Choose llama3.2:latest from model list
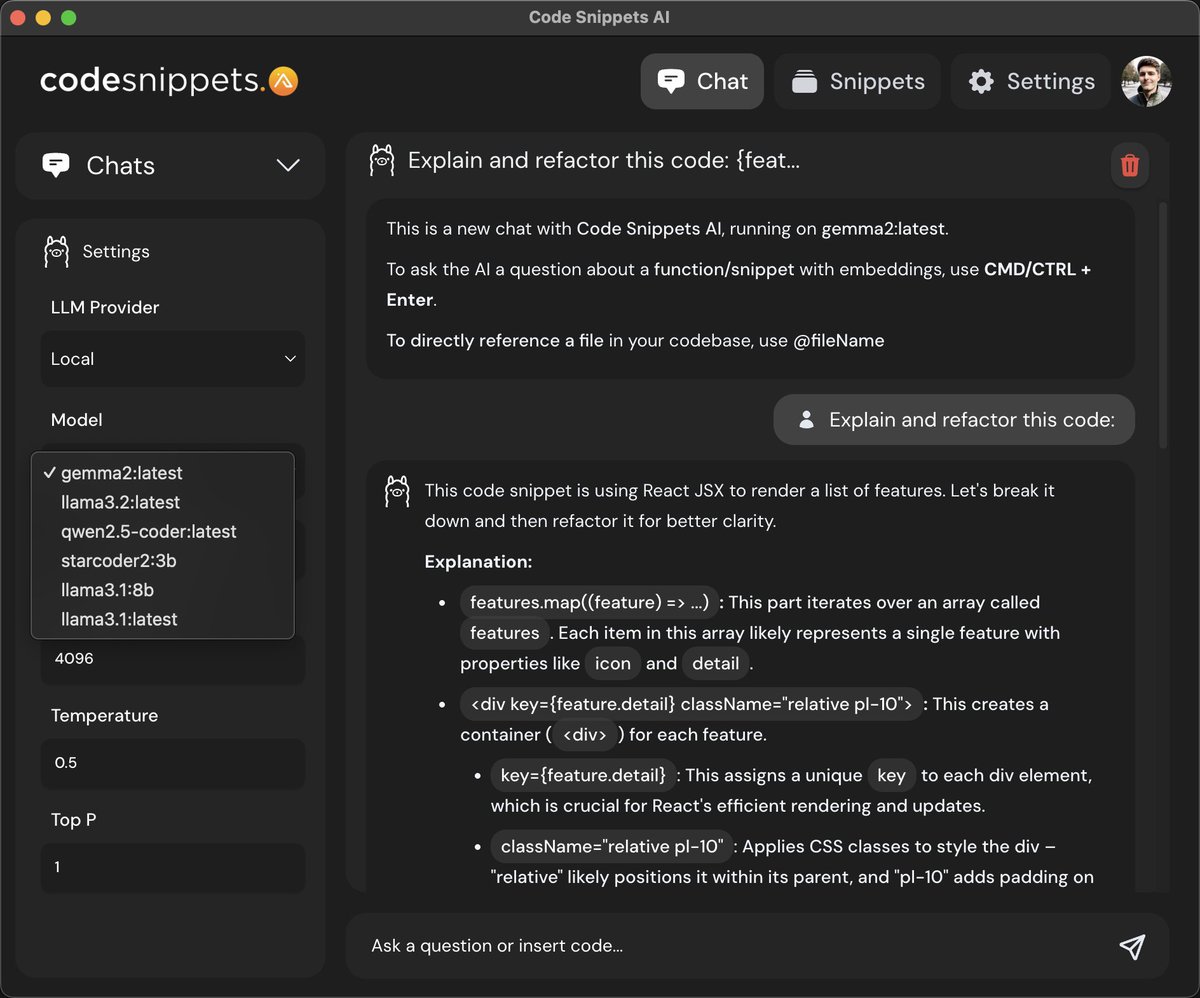The height and width of the screenshot is (998, 1200). tap(163, 502)
